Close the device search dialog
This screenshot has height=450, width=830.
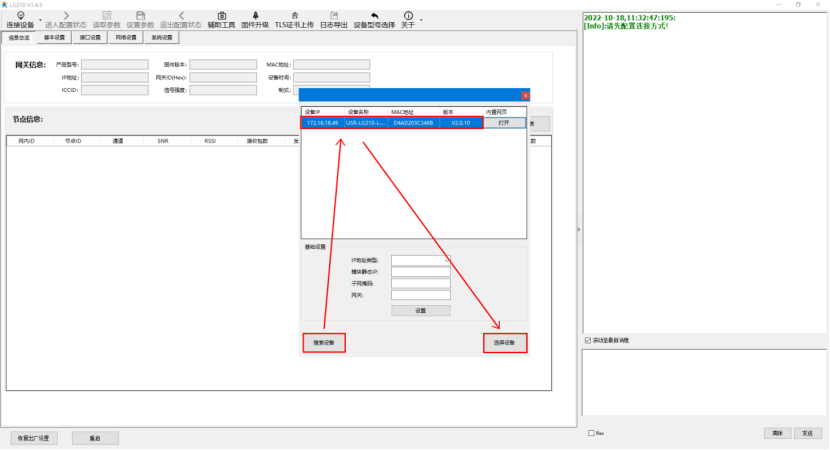click(525, 96)
